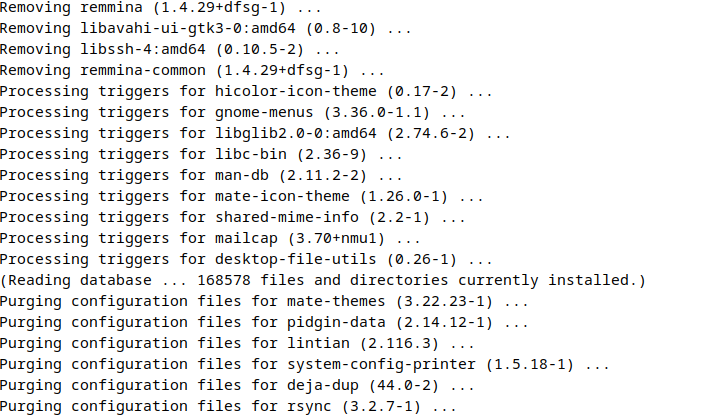Click the system-config-printer package text
This screenshot has width=719, height=416.
click(x=381, y=365)
